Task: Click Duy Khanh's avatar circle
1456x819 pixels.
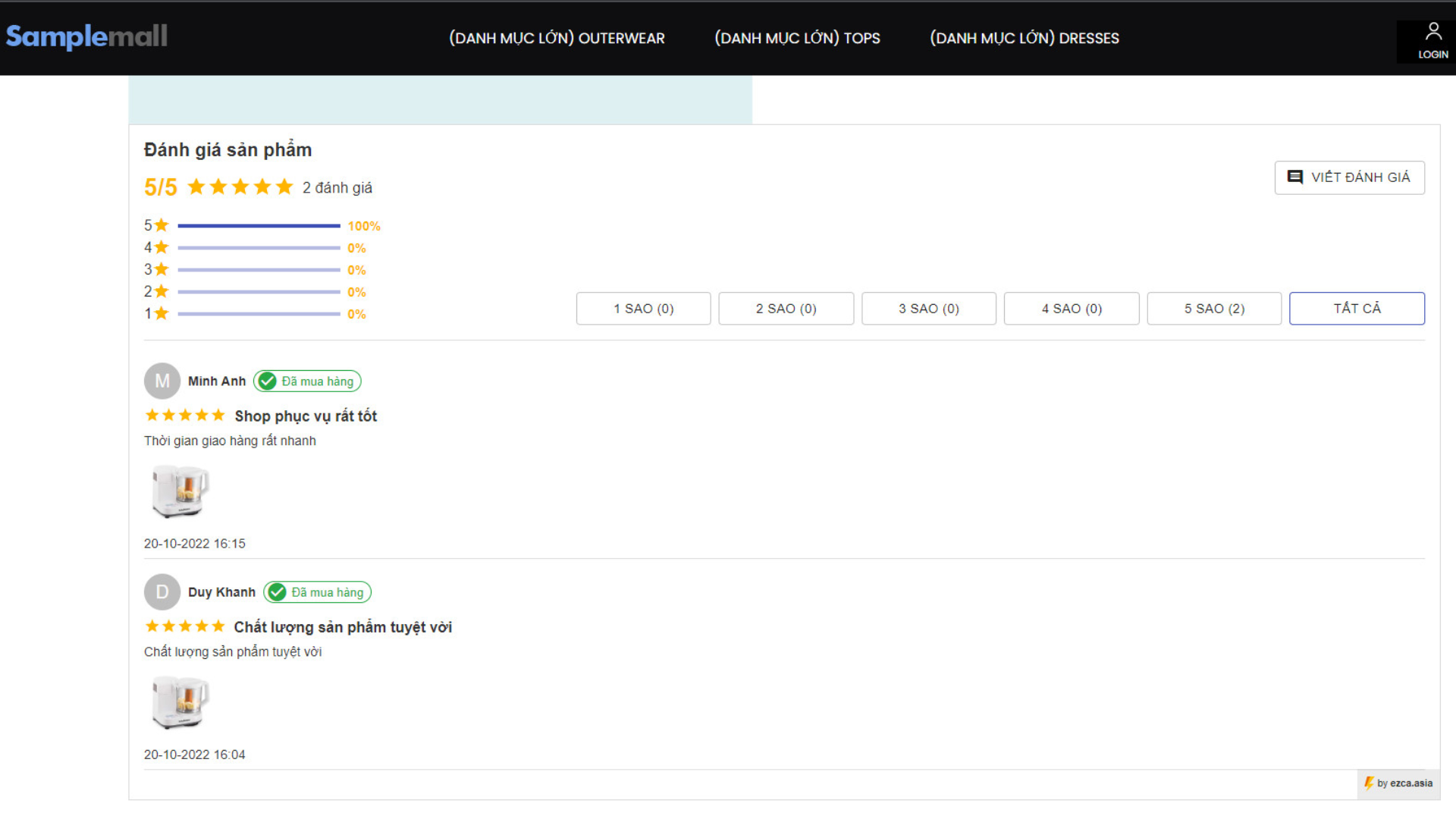Action: pos(162,592)
